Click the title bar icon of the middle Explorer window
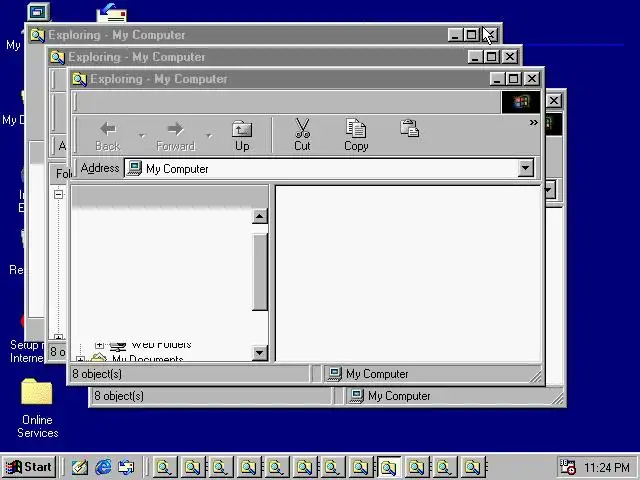The image size is (640, 480). coord(57,57)
